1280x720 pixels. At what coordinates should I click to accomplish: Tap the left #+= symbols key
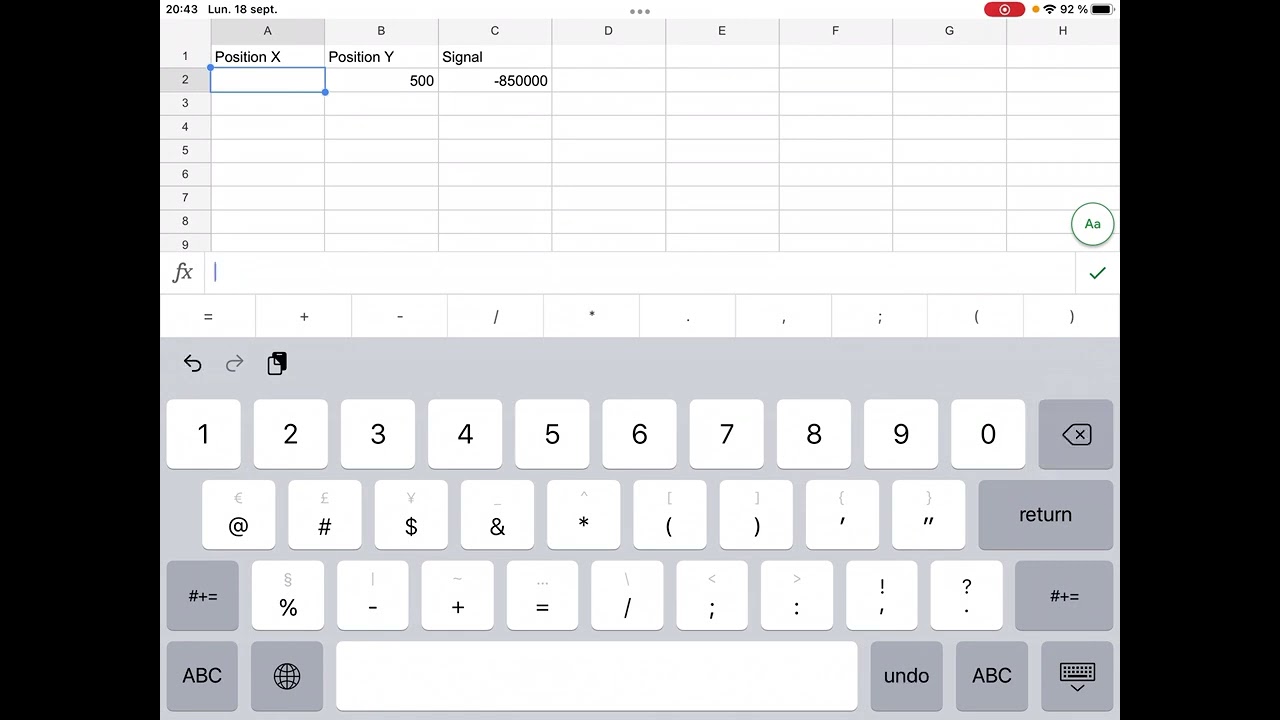point(203,596)
